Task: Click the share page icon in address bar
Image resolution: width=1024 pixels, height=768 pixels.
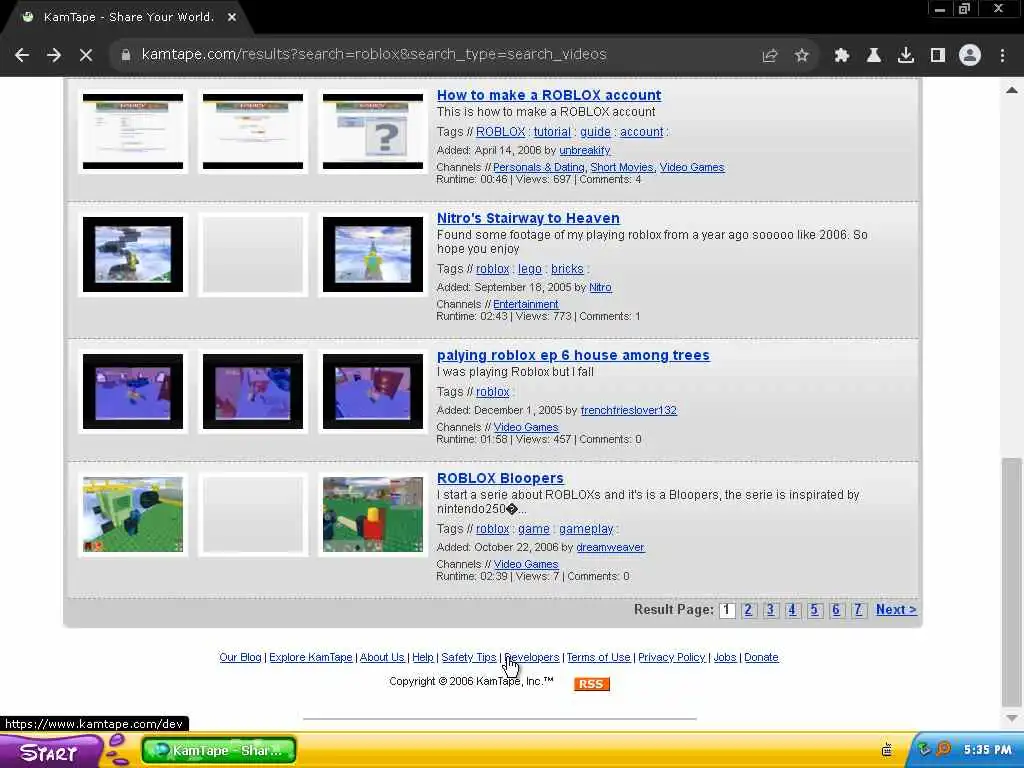Action: pyautogui.click(x=770, y=56)
